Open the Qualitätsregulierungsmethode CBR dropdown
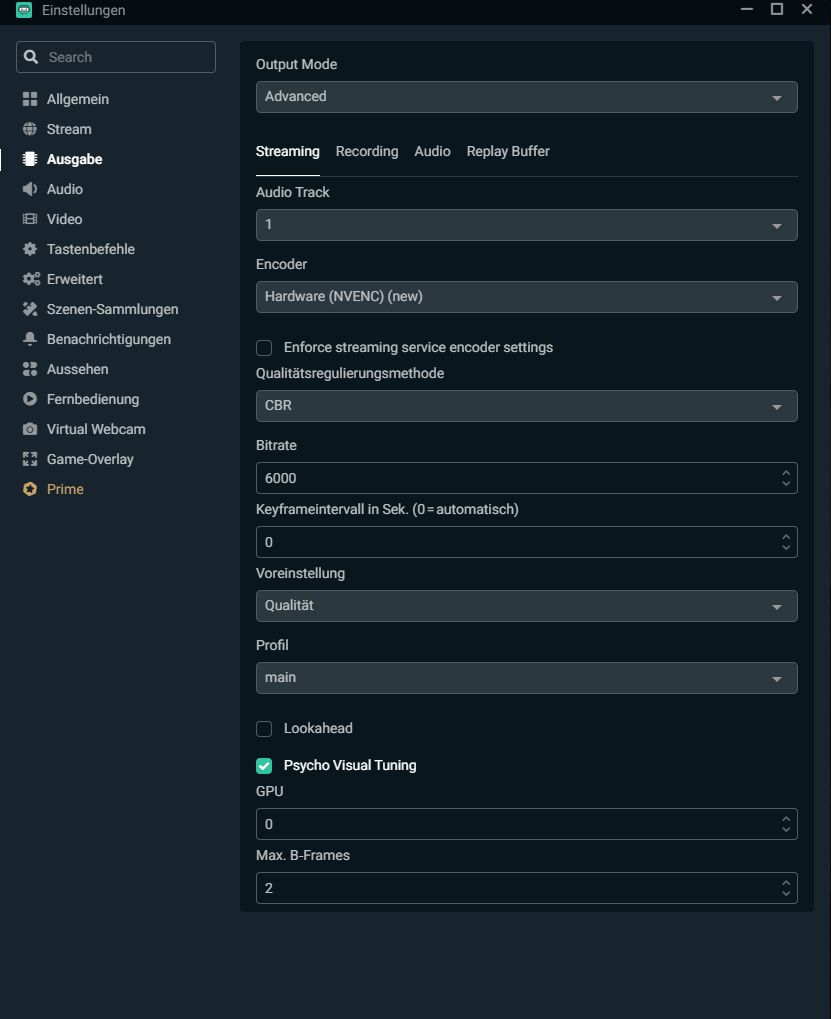The width and height of the screenshot is (831, 1019). pos(526,406)
